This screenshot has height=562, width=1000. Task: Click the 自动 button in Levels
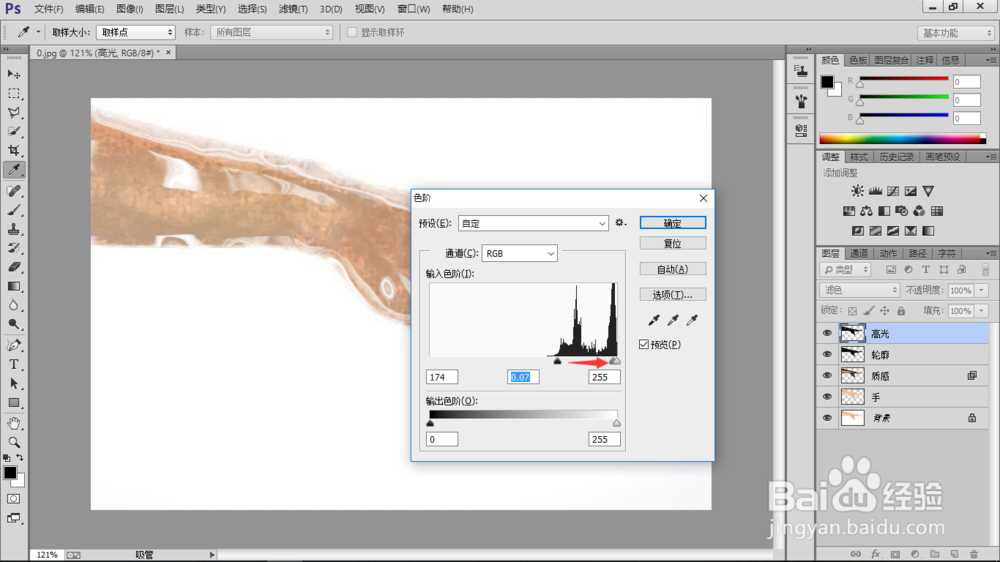[673, 269]
